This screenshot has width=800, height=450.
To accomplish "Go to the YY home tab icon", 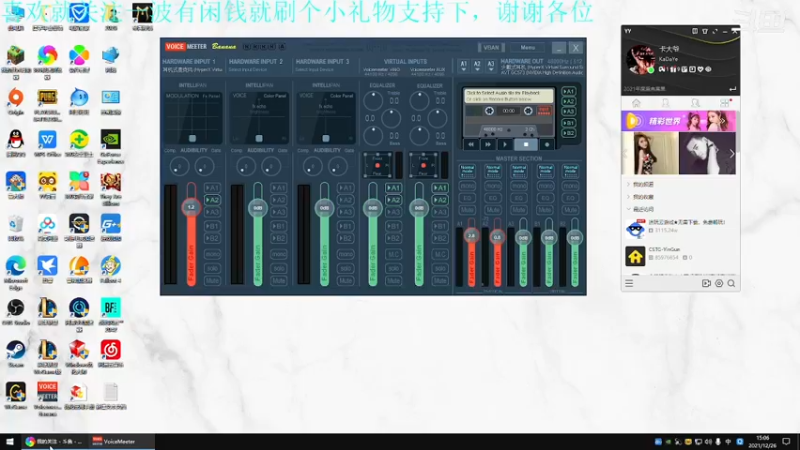I will [x=636, y=103].
